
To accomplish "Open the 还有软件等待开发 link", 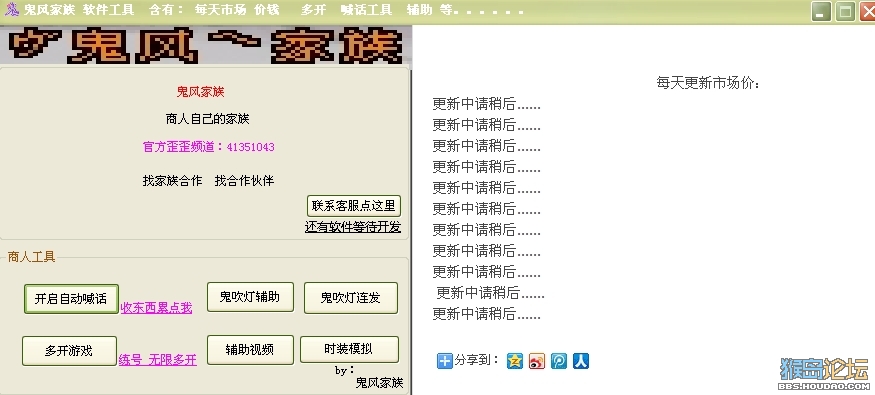I will (353, 227).
